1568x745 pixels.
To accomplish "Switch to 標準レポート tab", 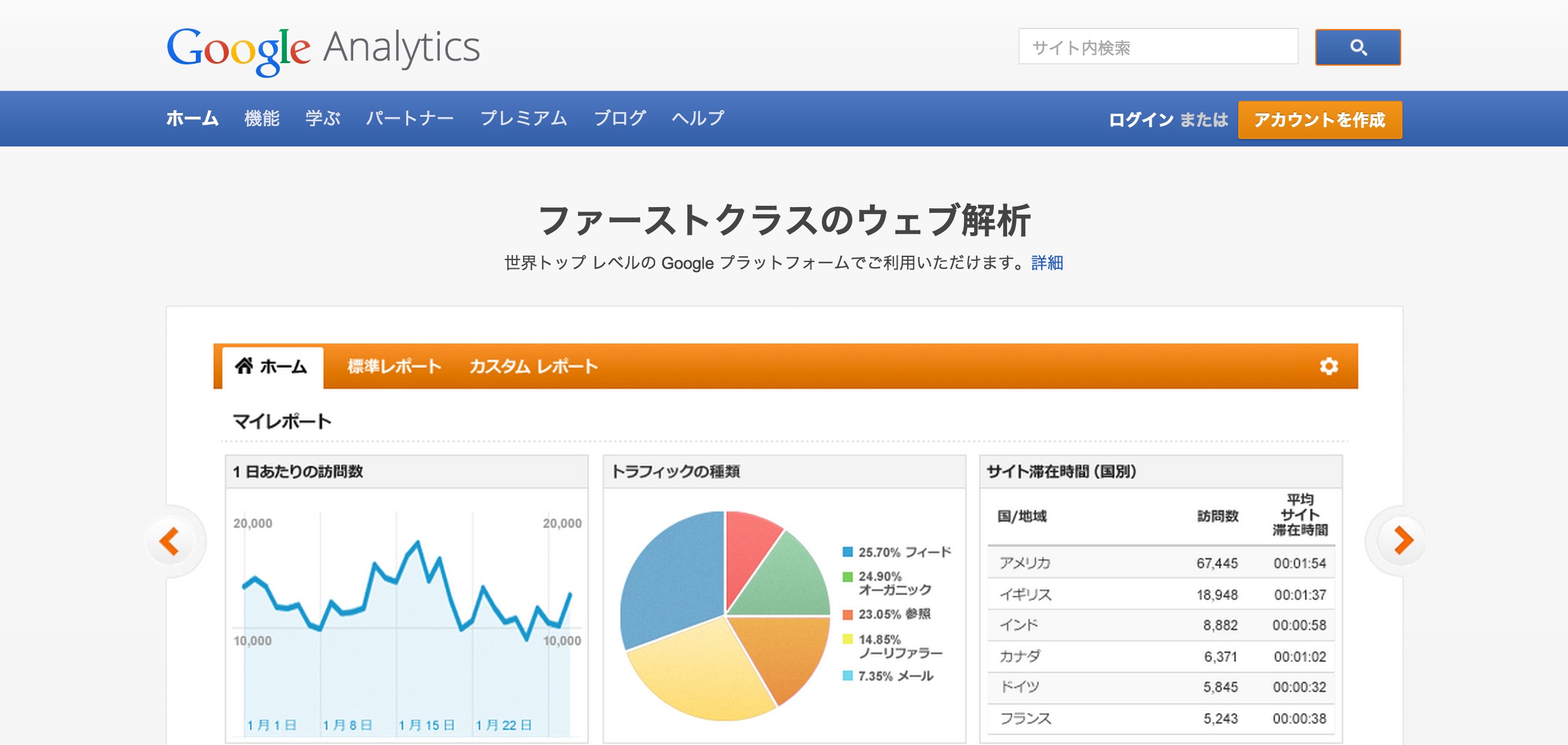I will [x=394, y=366].
